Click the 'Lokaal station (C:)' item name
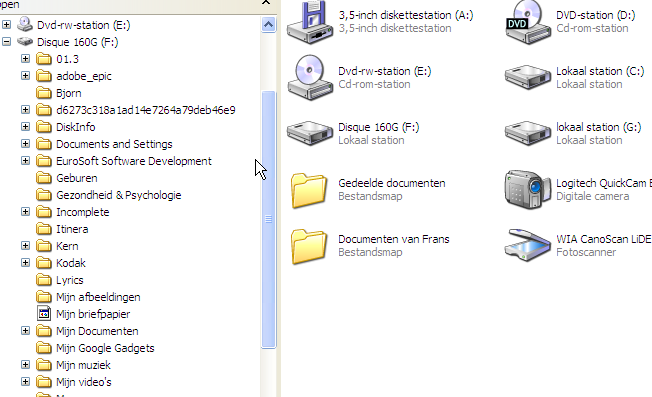Screen dimensions: 652x397 600,71
